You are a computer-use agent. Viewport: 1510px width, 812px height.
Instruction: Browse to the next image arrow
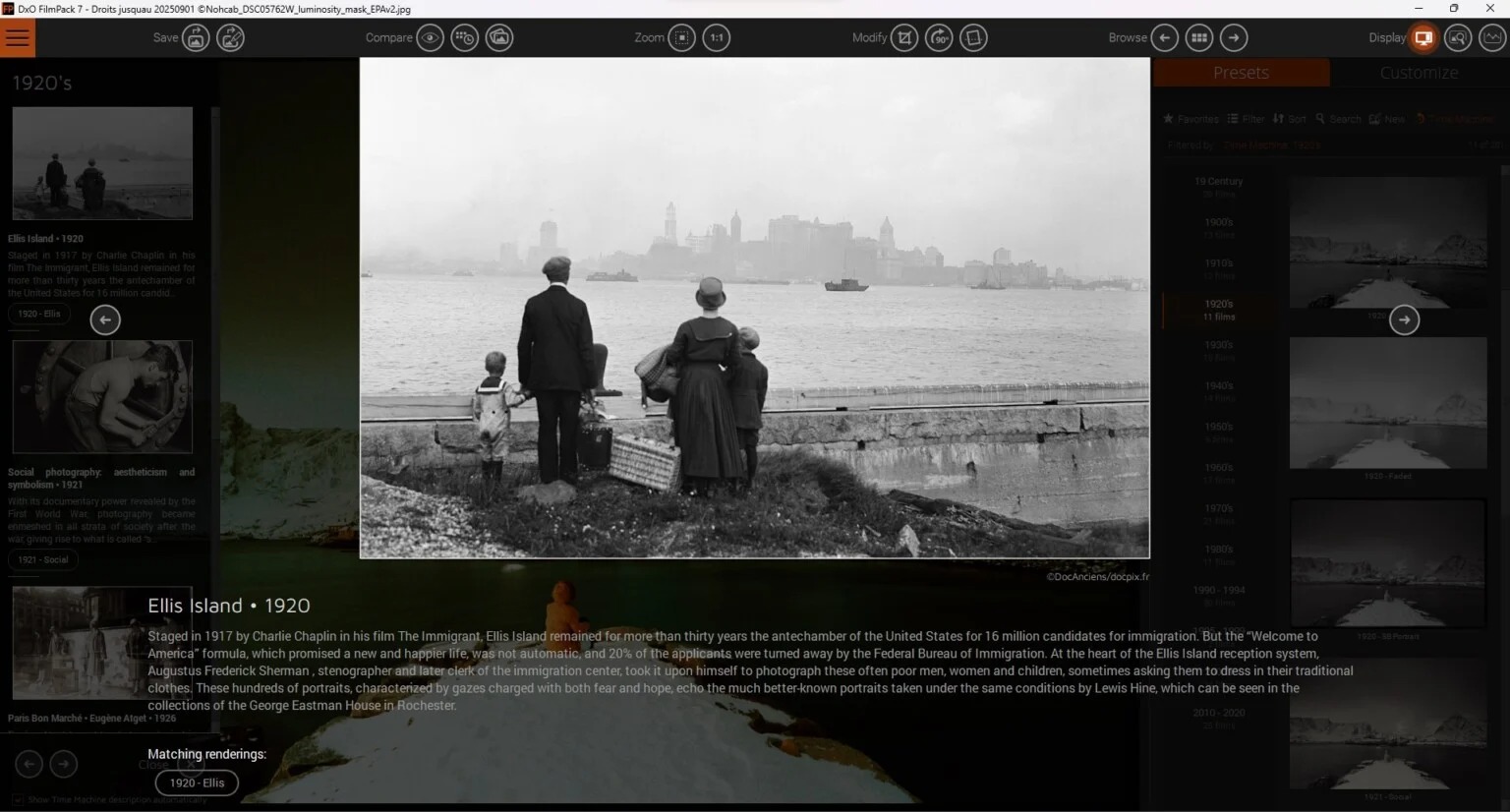pos(1234,38)
